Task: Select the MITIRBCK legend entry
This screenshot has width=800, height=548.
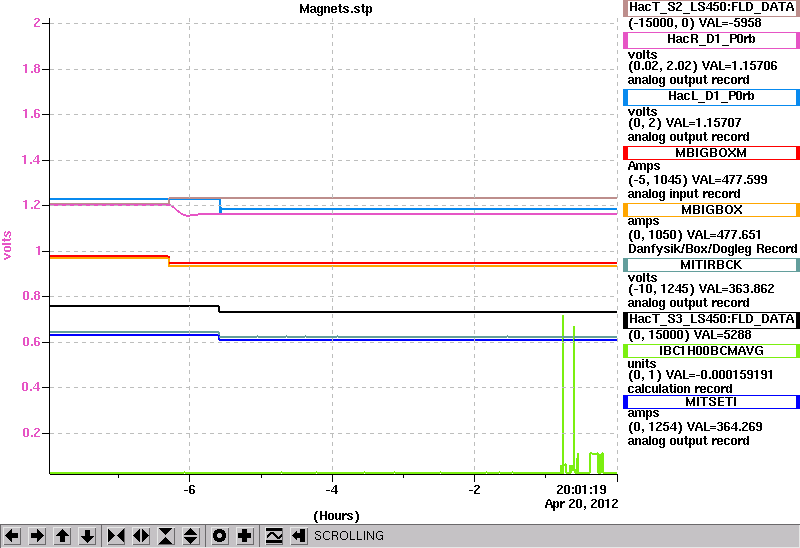Action: click(711, 265)
